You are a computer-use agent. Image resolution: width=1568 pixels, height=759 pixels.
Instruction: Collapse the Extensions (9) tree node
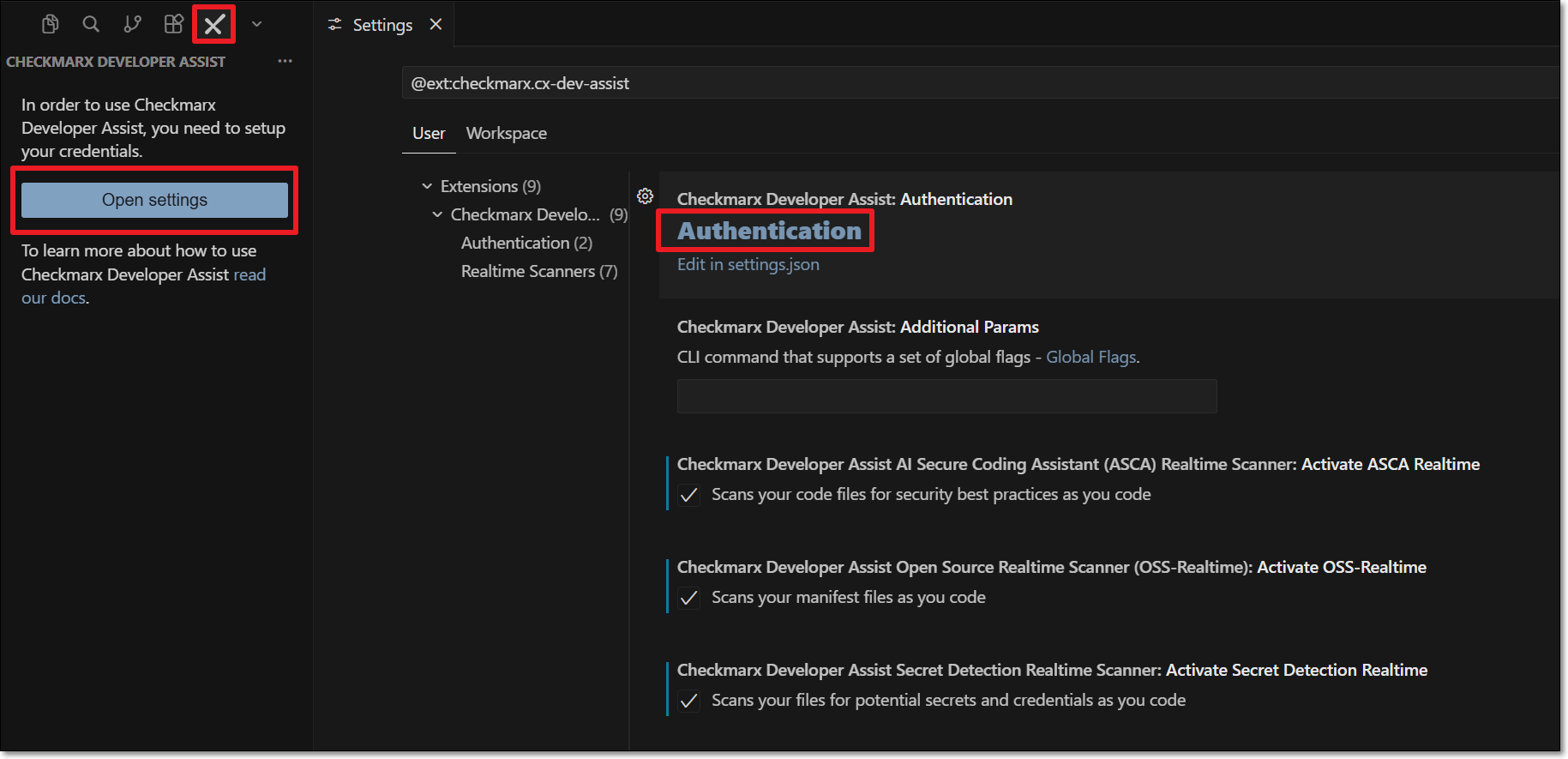tap(427, 186)
